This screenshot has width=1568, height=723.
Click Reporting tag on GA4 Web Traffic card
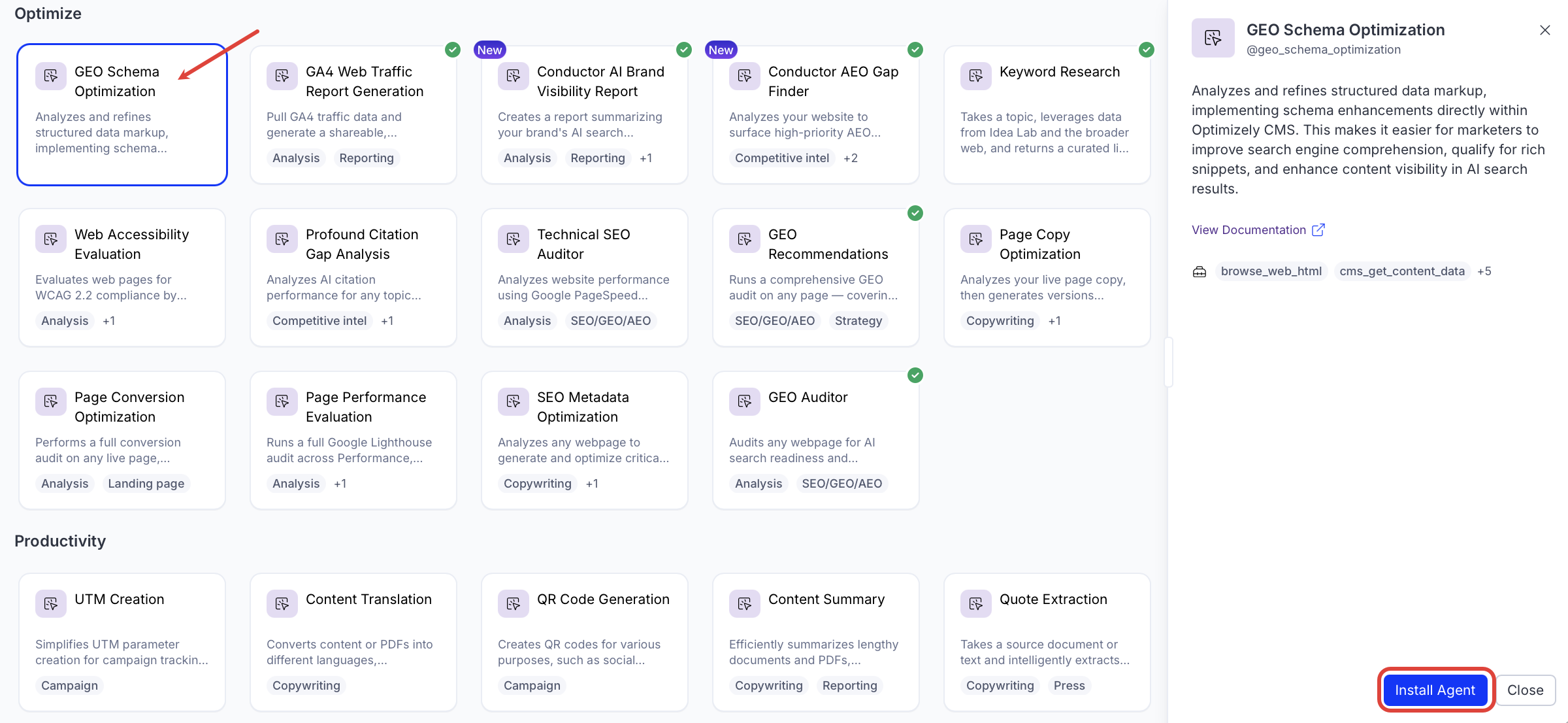pyautogui.click(x=367, y=158)
